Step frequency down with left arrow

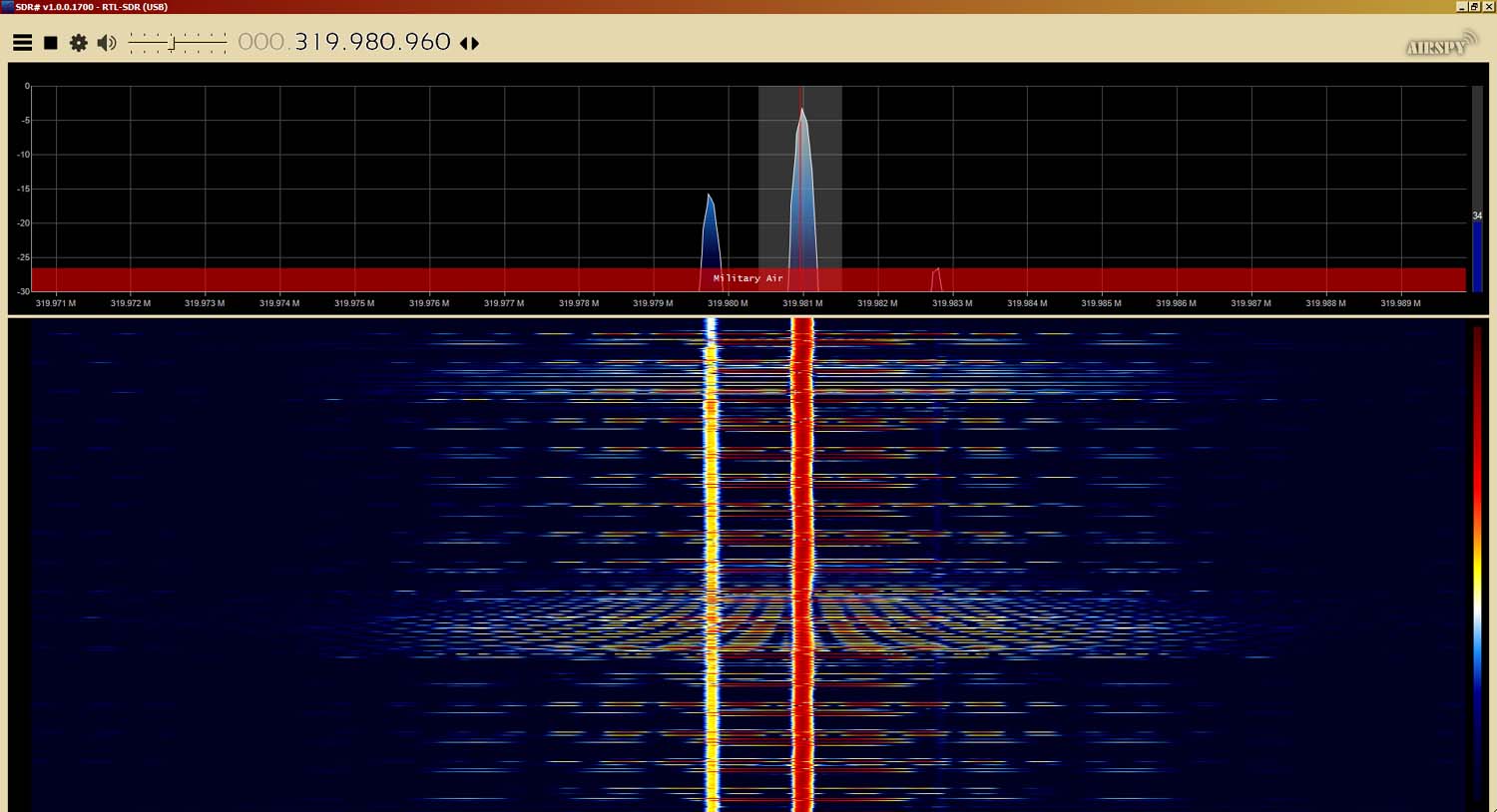coord(463,43)
